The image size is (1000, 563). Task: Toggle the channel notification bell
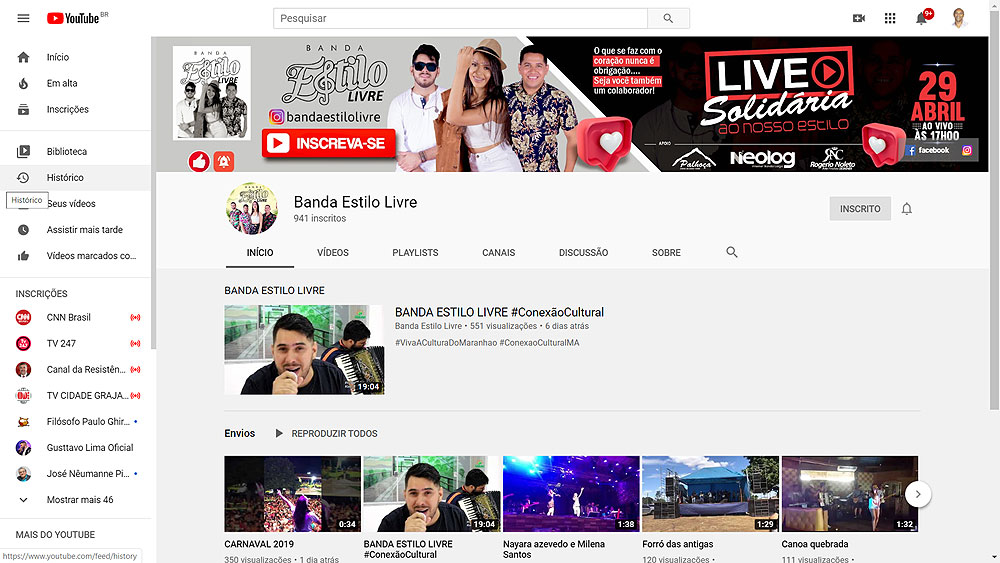906,208
